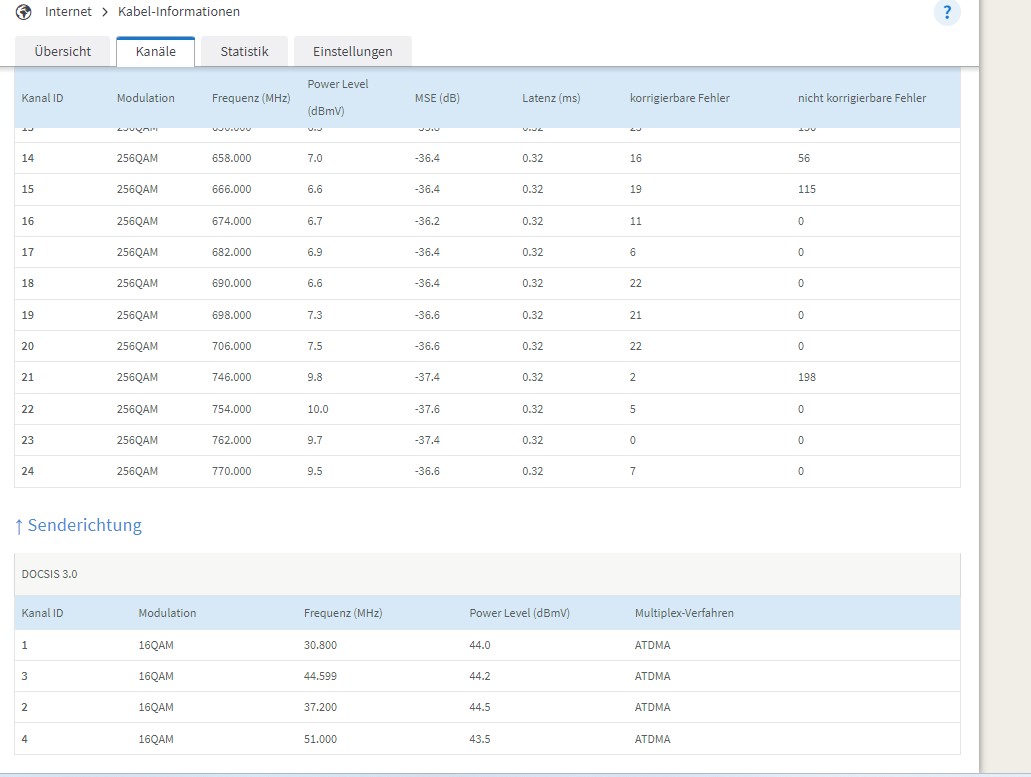Open the Übersicht tab

click(63, 51)
